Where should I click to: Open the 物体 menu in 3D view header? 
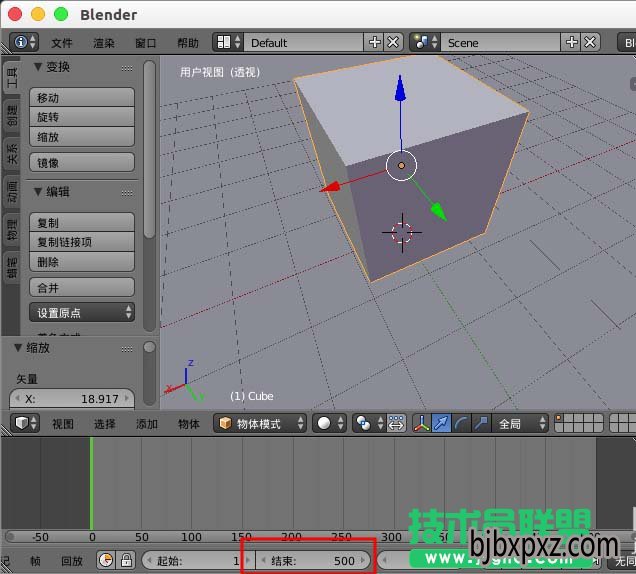coord(189,424)
